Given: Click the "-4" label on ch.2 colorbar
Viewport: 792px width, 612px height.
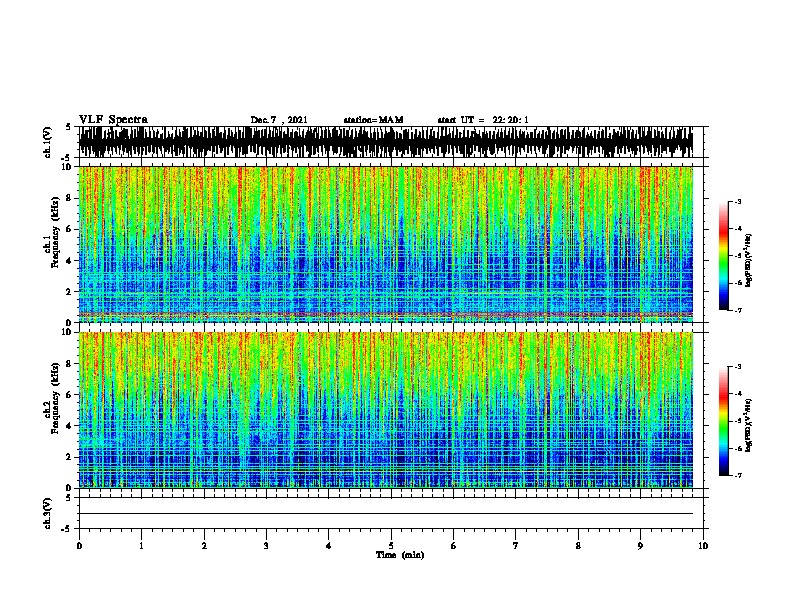Looking at the screenshot, I should click(737, 394).
